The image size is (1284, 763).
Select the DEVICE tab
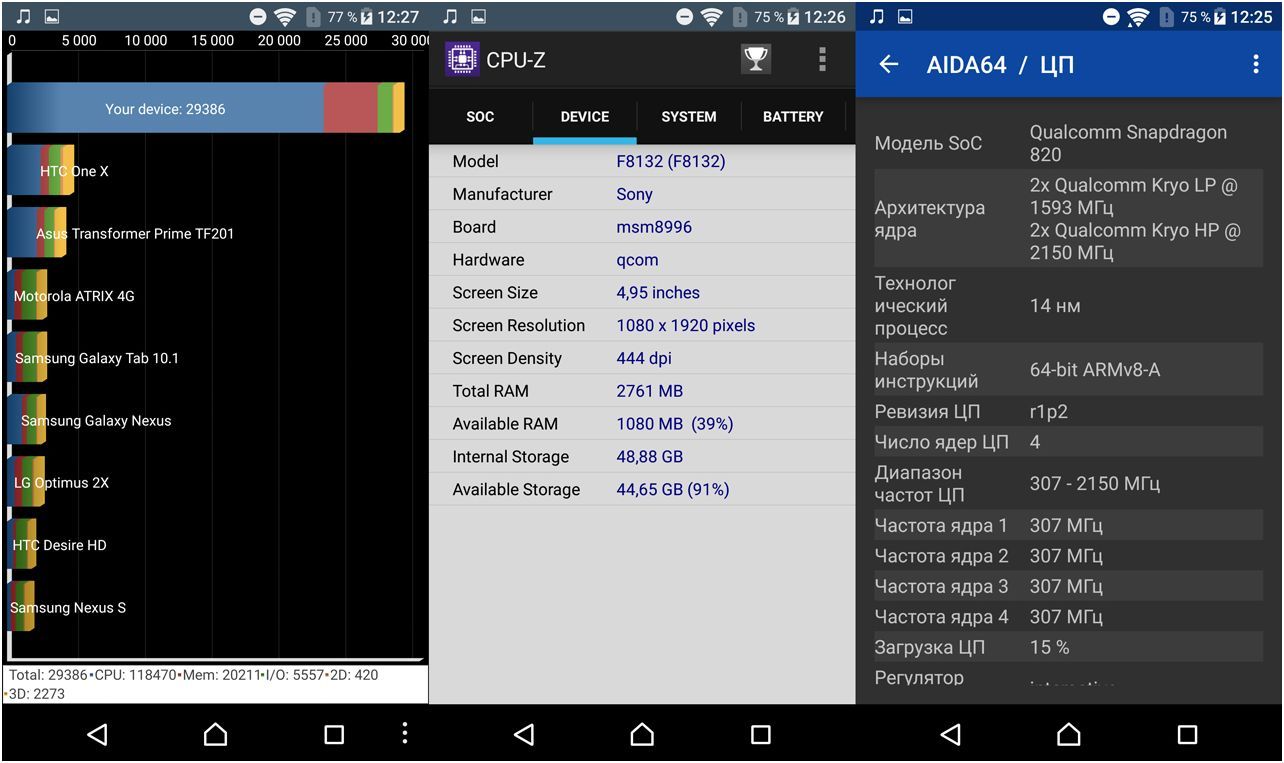(584, 117)
